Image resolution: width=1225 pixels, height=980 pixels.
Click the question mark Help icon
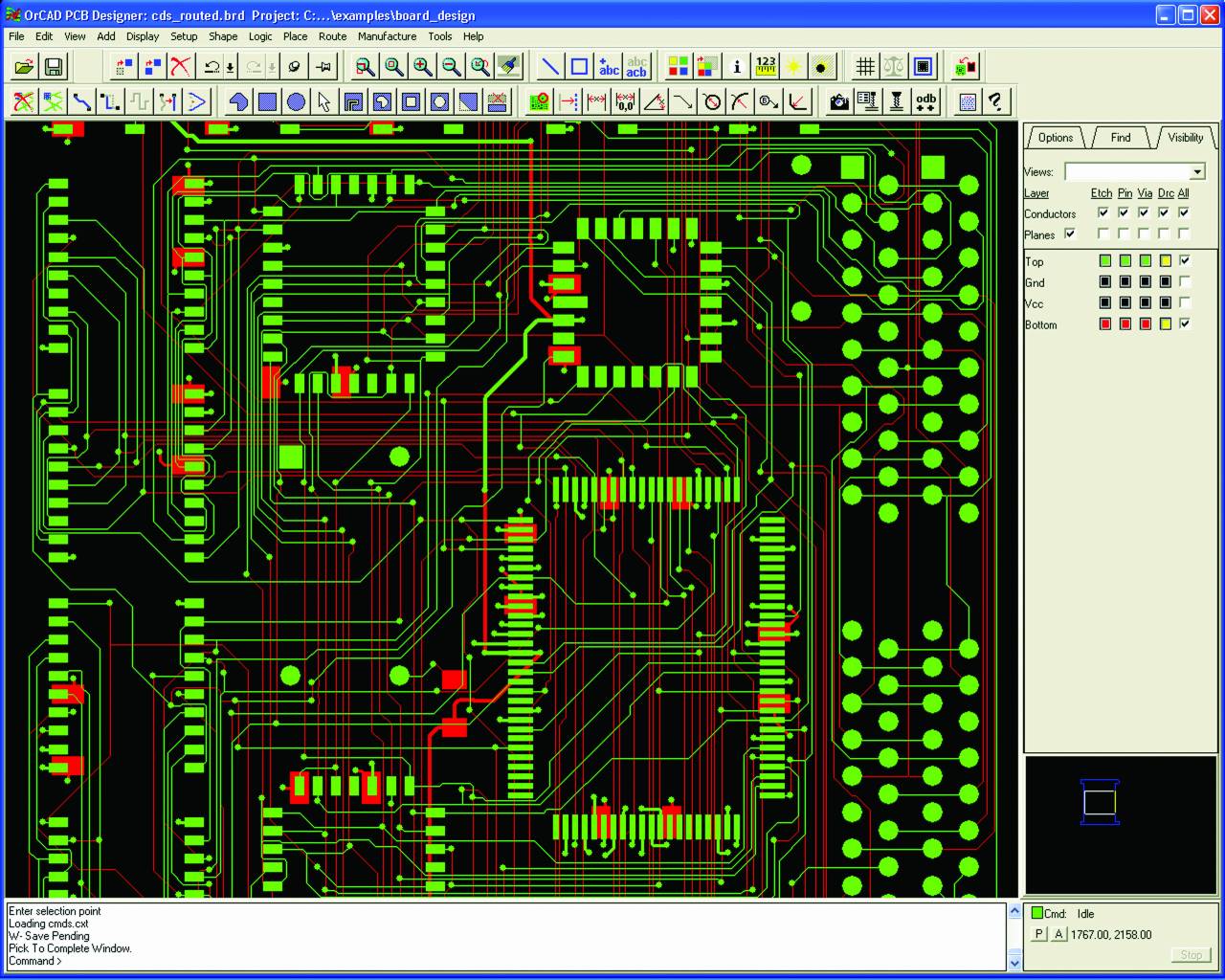pos(996,100)
